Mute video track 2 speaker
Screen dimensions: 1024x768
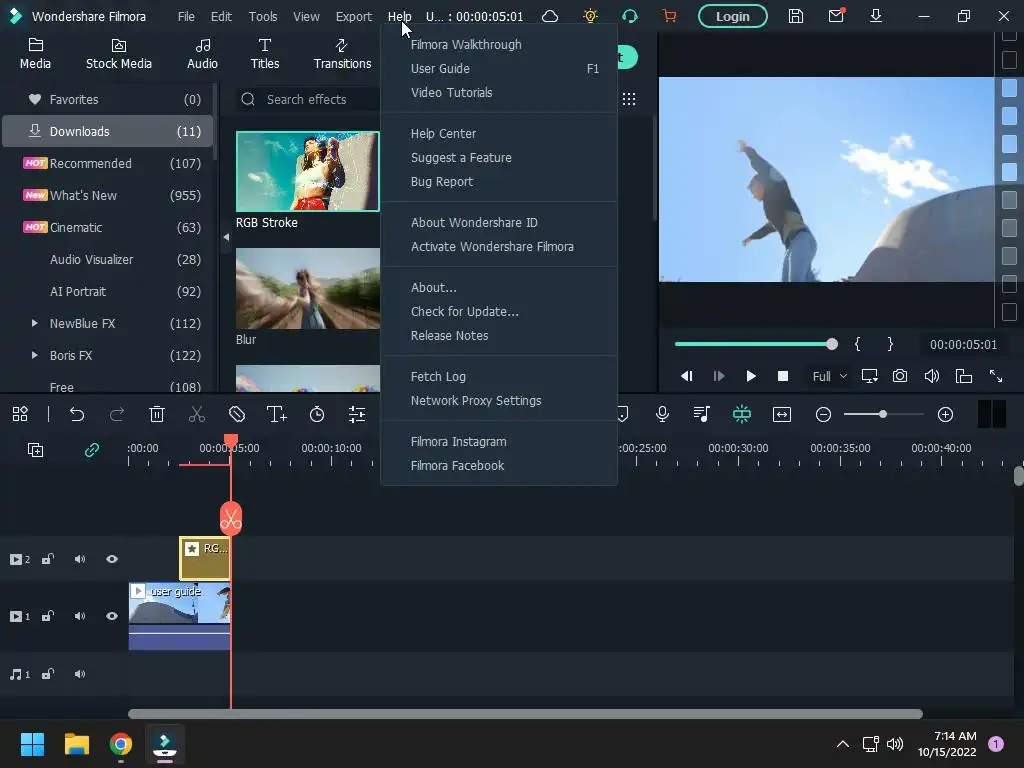click(80, 559)
